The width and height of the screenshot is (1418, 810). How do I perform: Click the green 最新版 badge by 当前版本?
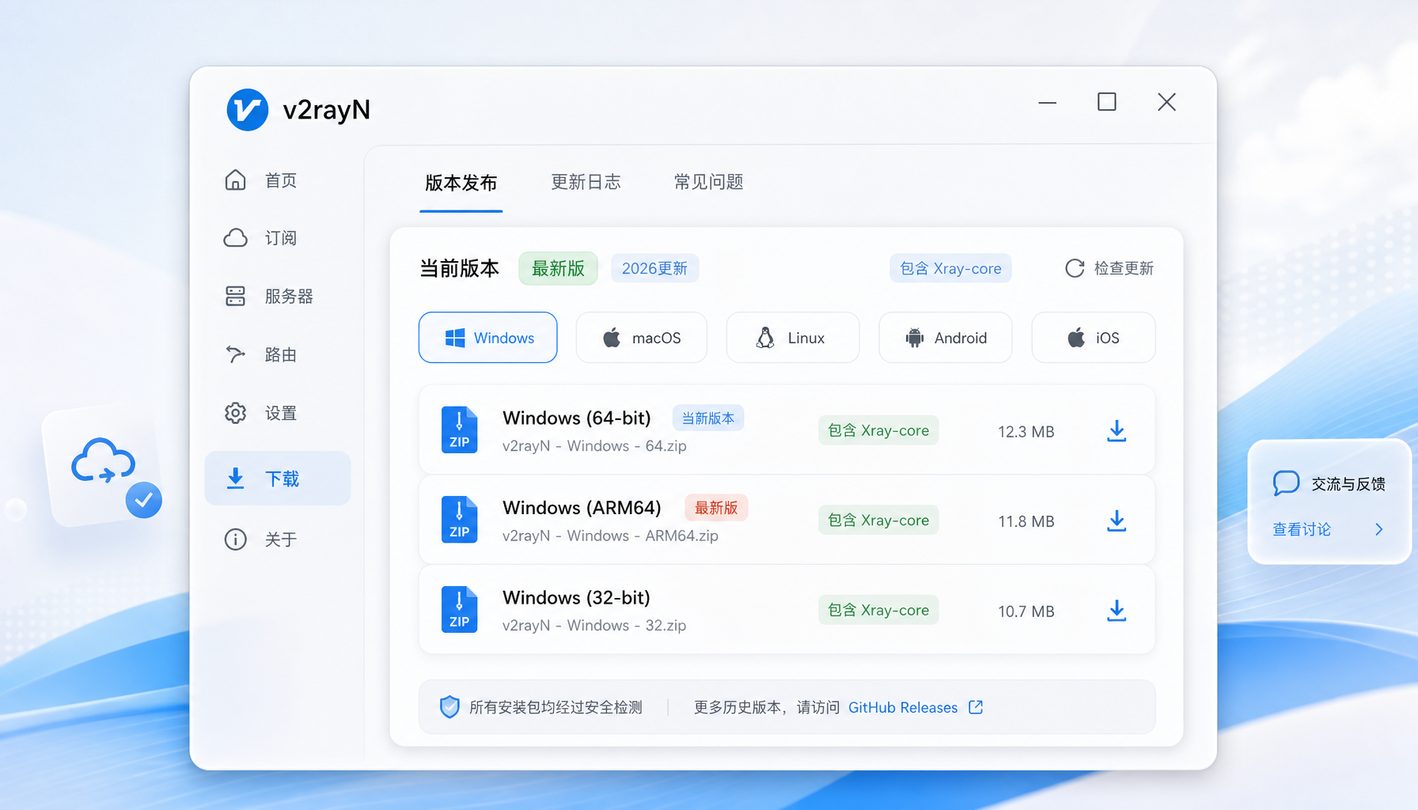(x=558, y=268)
